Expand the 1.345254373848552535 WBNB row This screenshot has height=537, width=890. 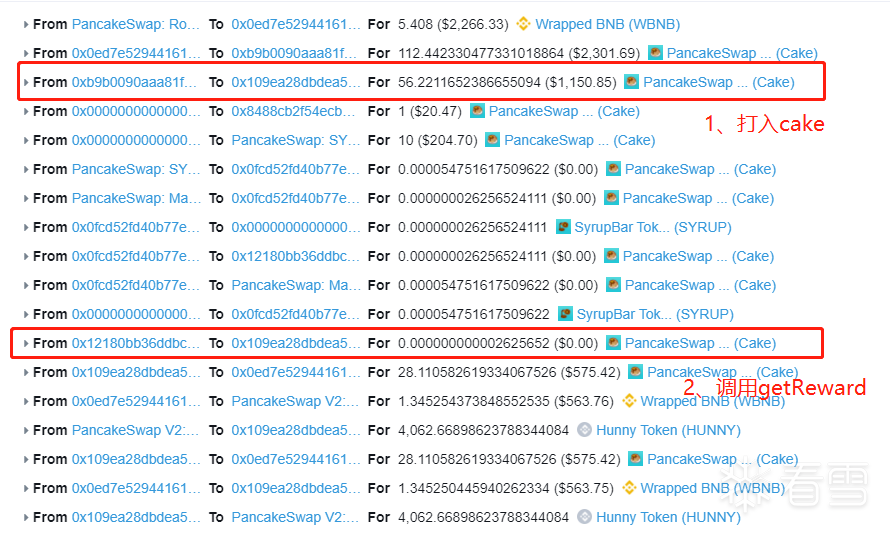26,401
